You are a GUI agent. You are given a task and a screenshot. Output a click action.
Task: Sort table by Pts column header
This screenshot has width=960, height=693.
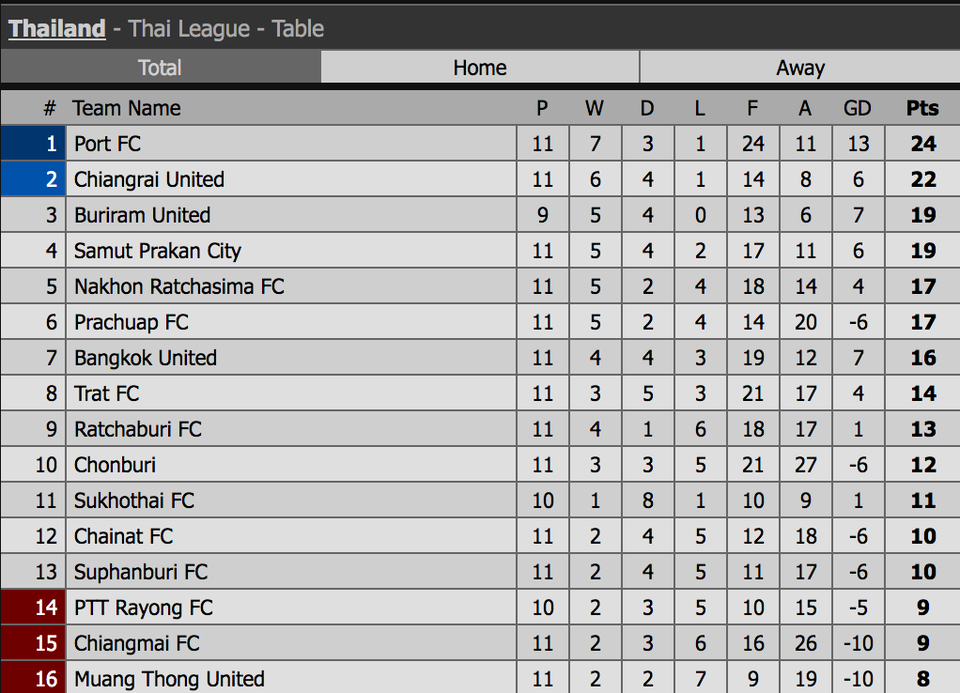pos(922,108)
